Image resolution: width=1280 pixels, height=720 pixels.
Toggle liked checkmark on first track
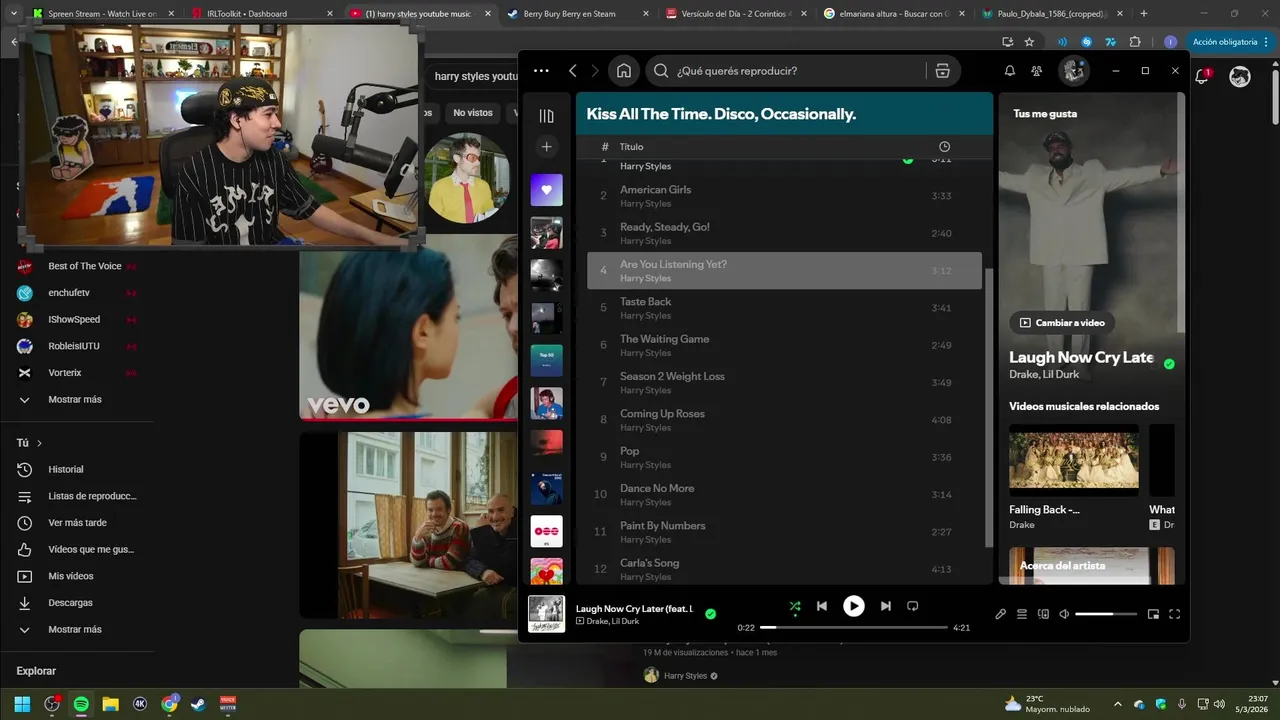[908, 160]
